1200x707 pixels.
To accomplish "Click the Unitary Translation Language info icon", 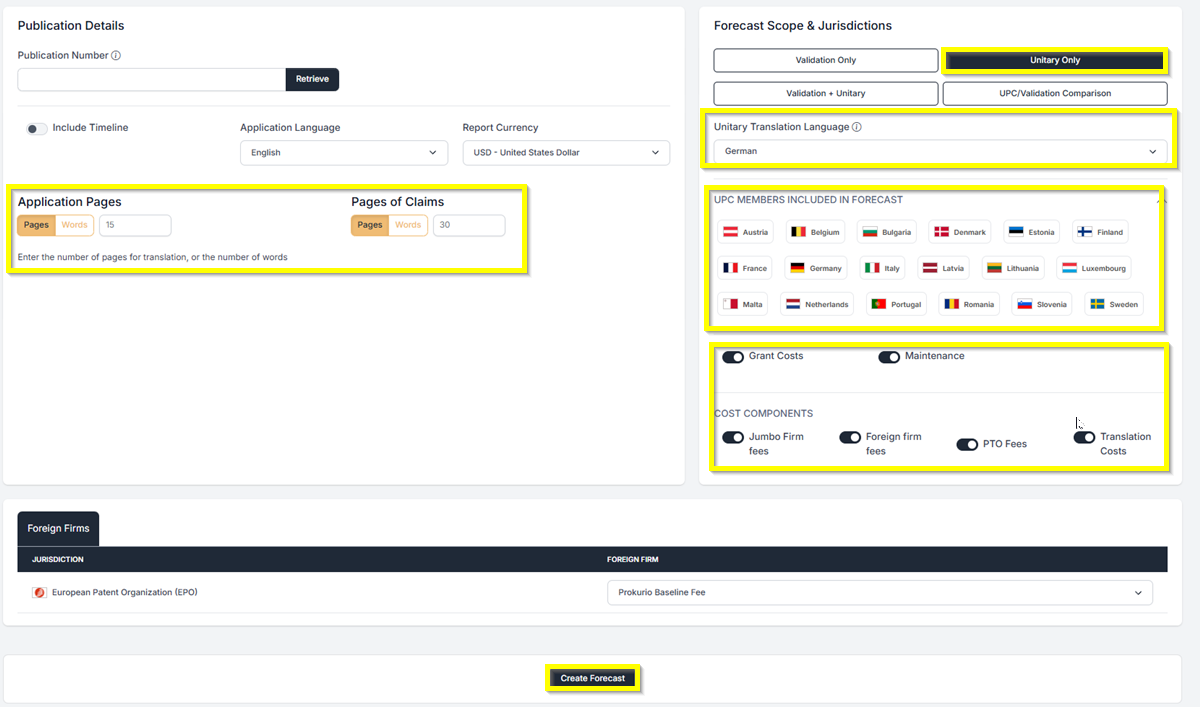I will tap(857, 128).
